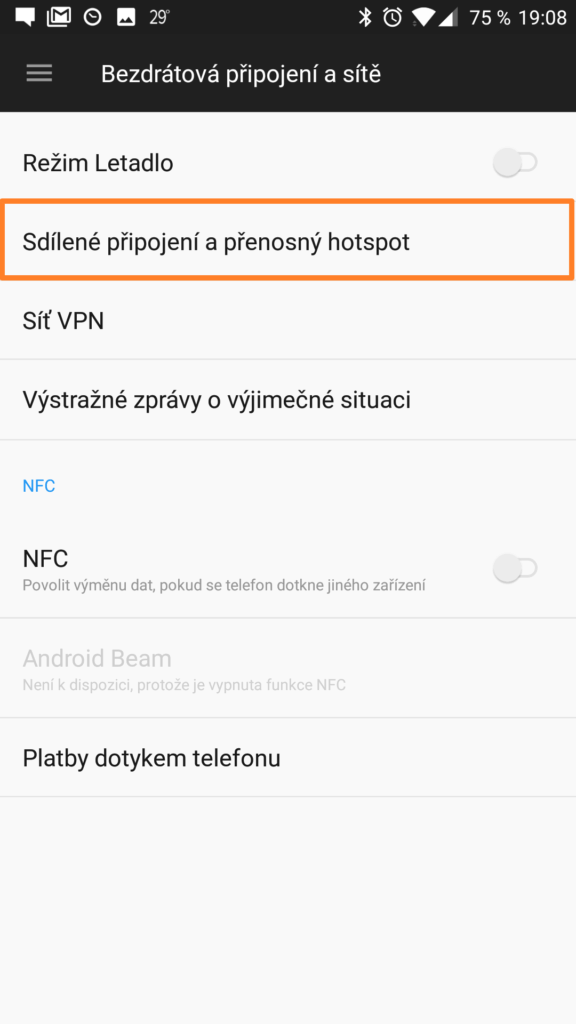
Task: Tap the mobile signal strength icon
Action: pyautogui.click(x=447, y=18)
